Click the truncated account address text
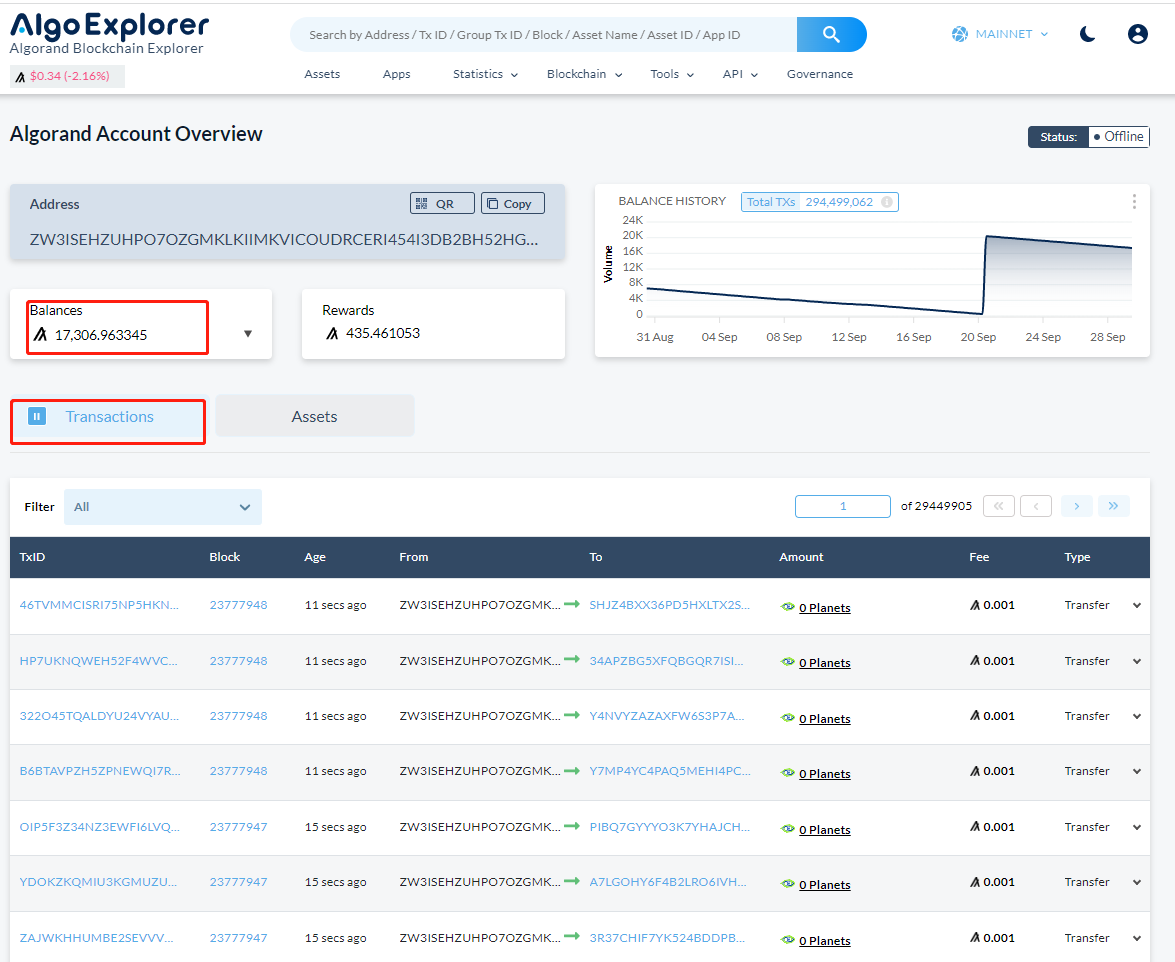The image size is (1175, 962). click(x=284, y=240)
